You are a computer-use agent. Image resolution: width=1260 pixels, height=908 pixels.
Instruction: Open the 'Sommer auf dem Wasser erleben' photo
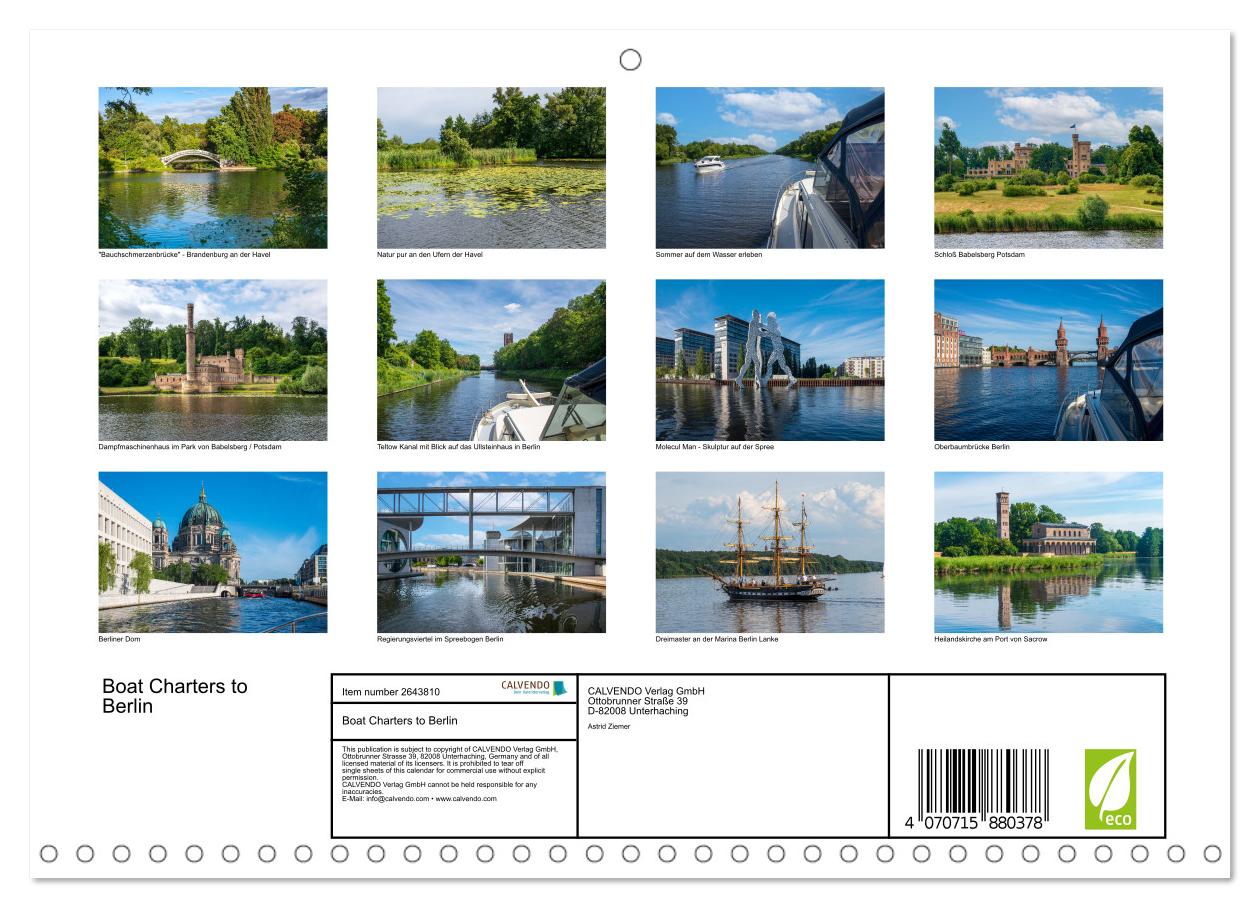tap(770, 168)
